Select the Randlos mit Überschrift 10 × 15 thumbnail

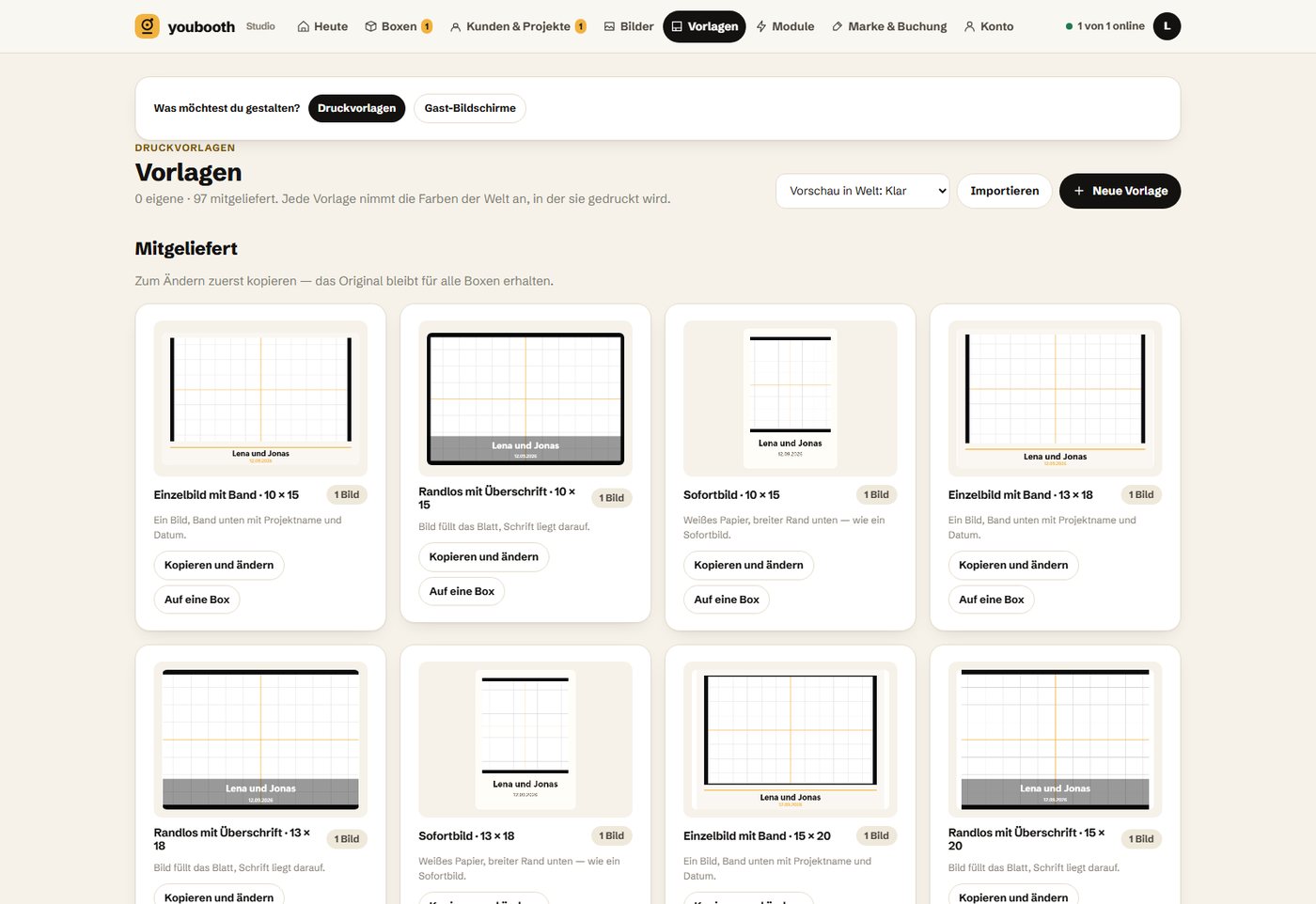[525, 398]
